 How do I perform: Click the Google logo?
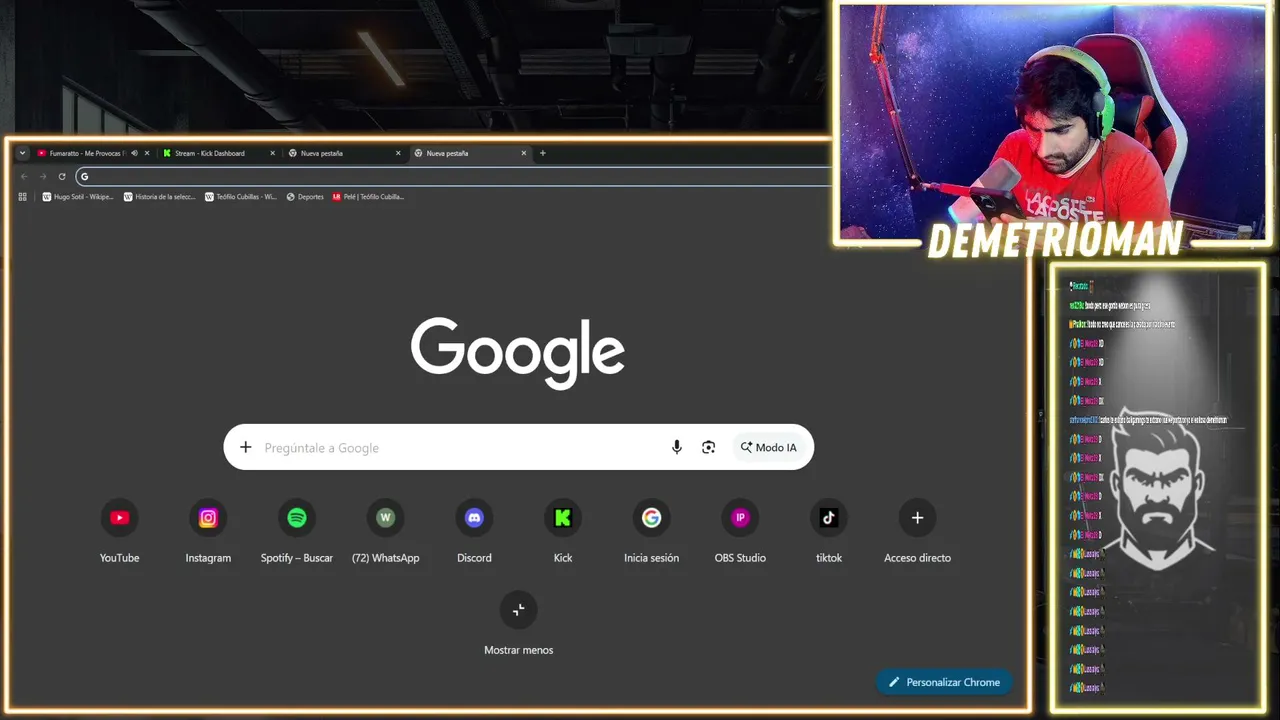pos(518,351)
